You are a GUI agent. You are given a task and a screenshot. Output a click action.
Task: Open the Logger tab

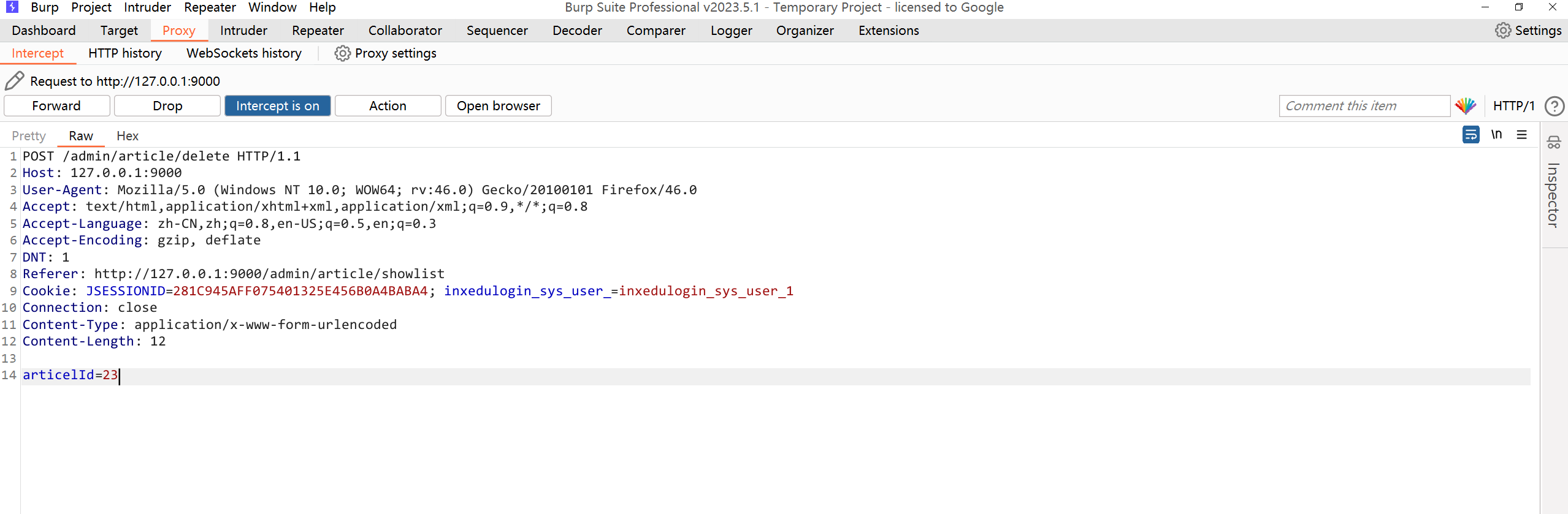click(x=731, y=31)
